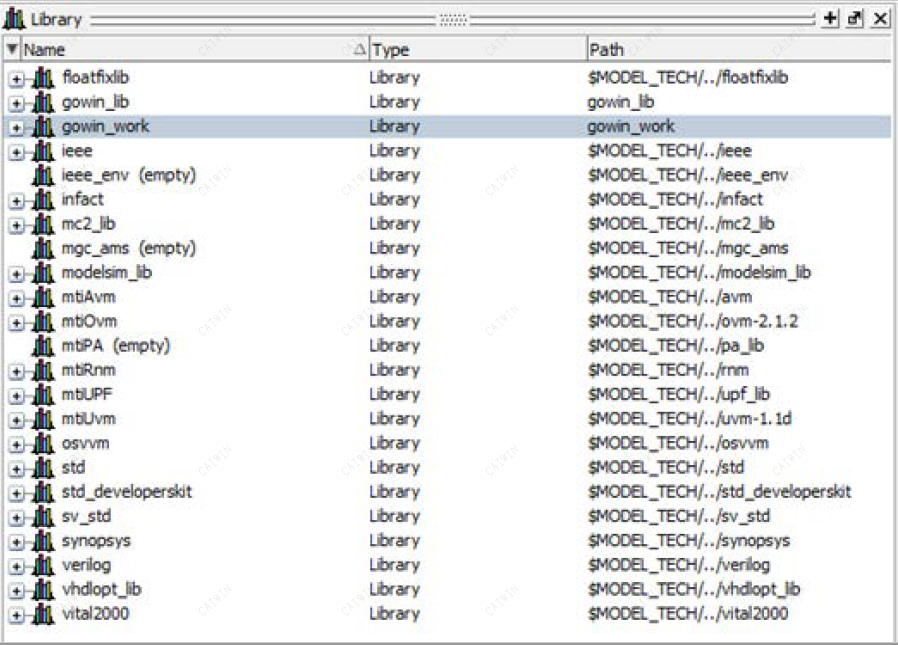Expand the osvvm library node
The image size is (898, 645).
tap(16, 445)
